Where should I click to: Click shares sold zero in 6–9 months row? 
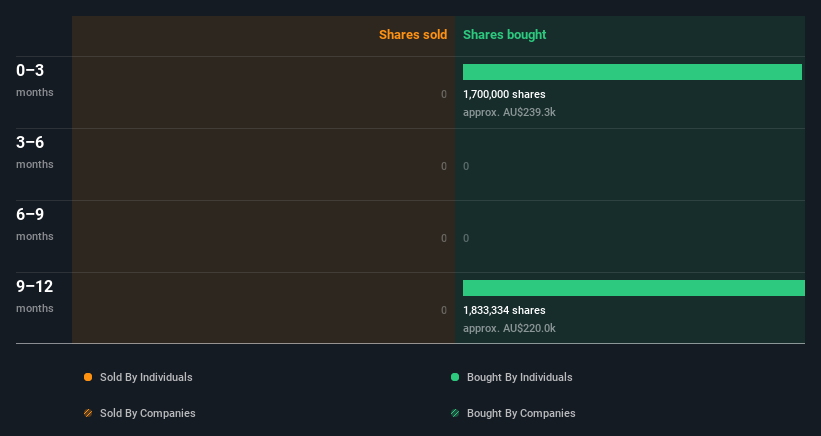click(444, 238)
